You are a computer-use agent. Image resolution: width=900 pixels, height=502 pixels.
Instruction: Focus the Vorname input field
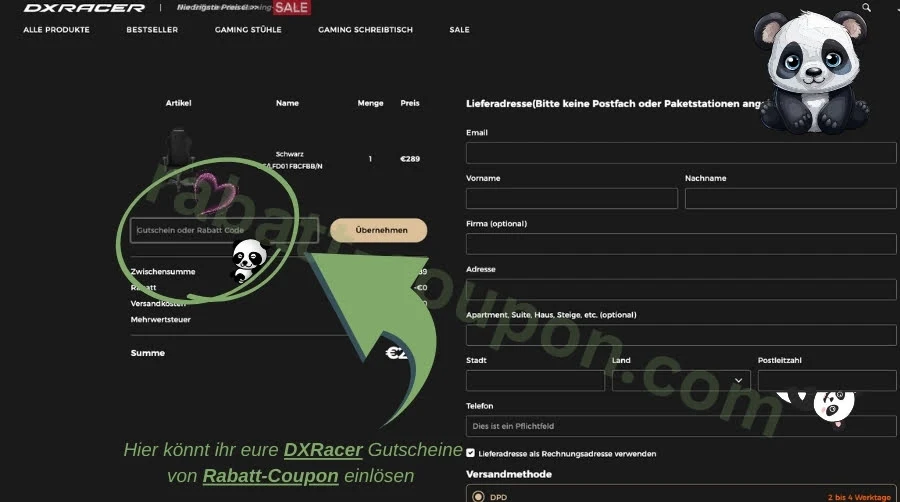[572, 199]
